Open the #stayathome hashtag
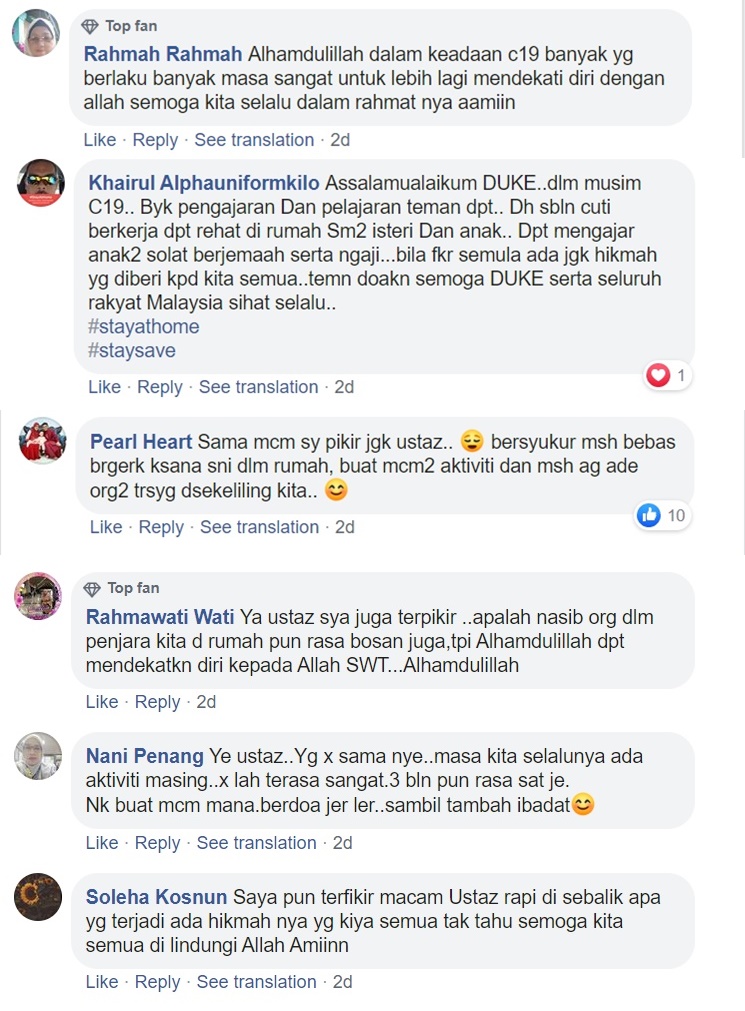 click(x=144, y=326)
